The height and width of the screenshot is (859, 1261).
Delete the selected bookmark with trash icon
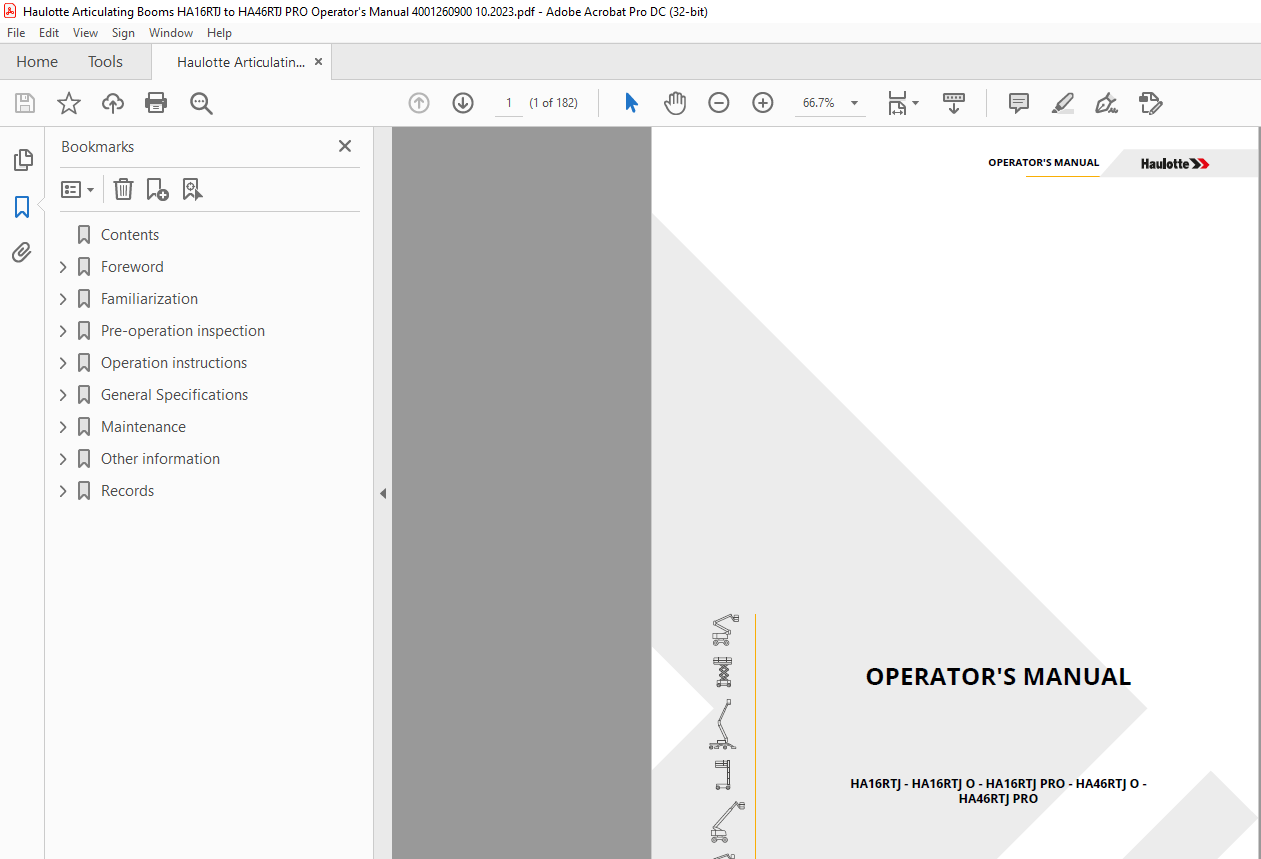(x=123, y=189)
